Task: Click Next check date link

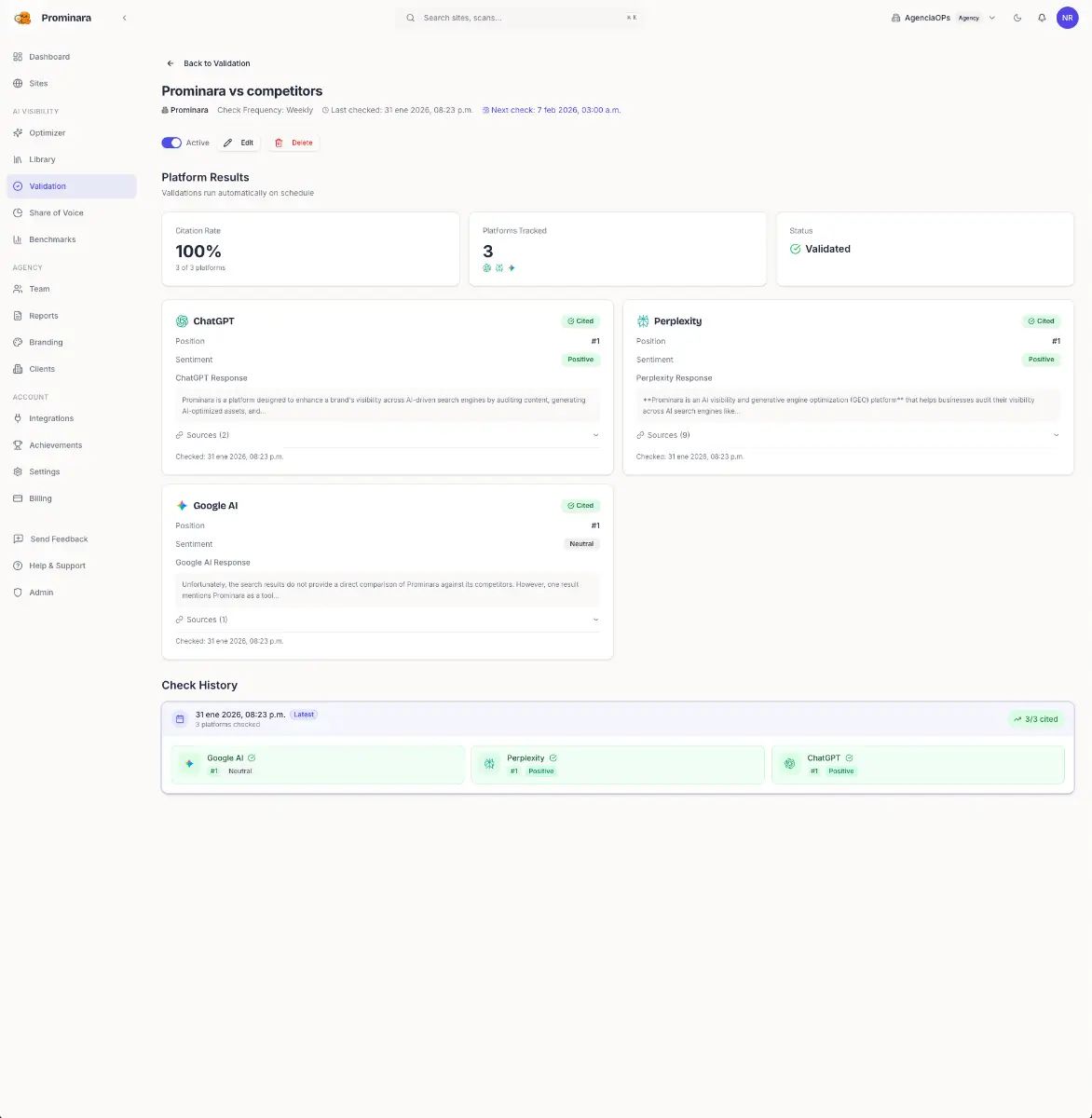Action: point(552,110)
